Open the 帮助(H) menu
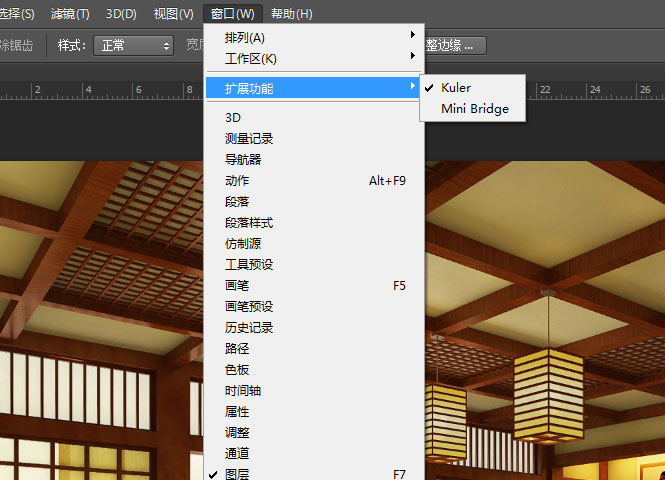This screenshot has width=665, height=480. pyautogui.click(x=291, y=14)
